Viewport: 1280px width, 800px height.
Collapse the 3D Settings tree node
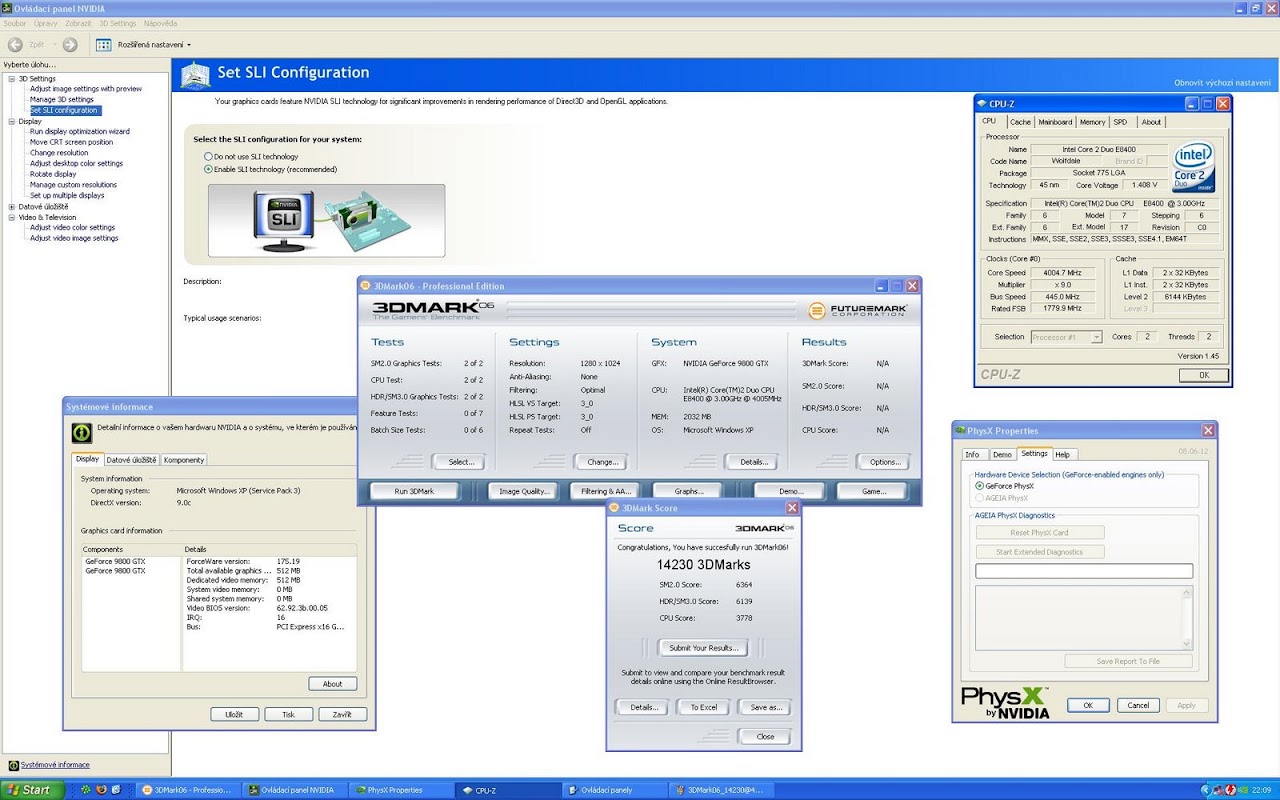12,79
